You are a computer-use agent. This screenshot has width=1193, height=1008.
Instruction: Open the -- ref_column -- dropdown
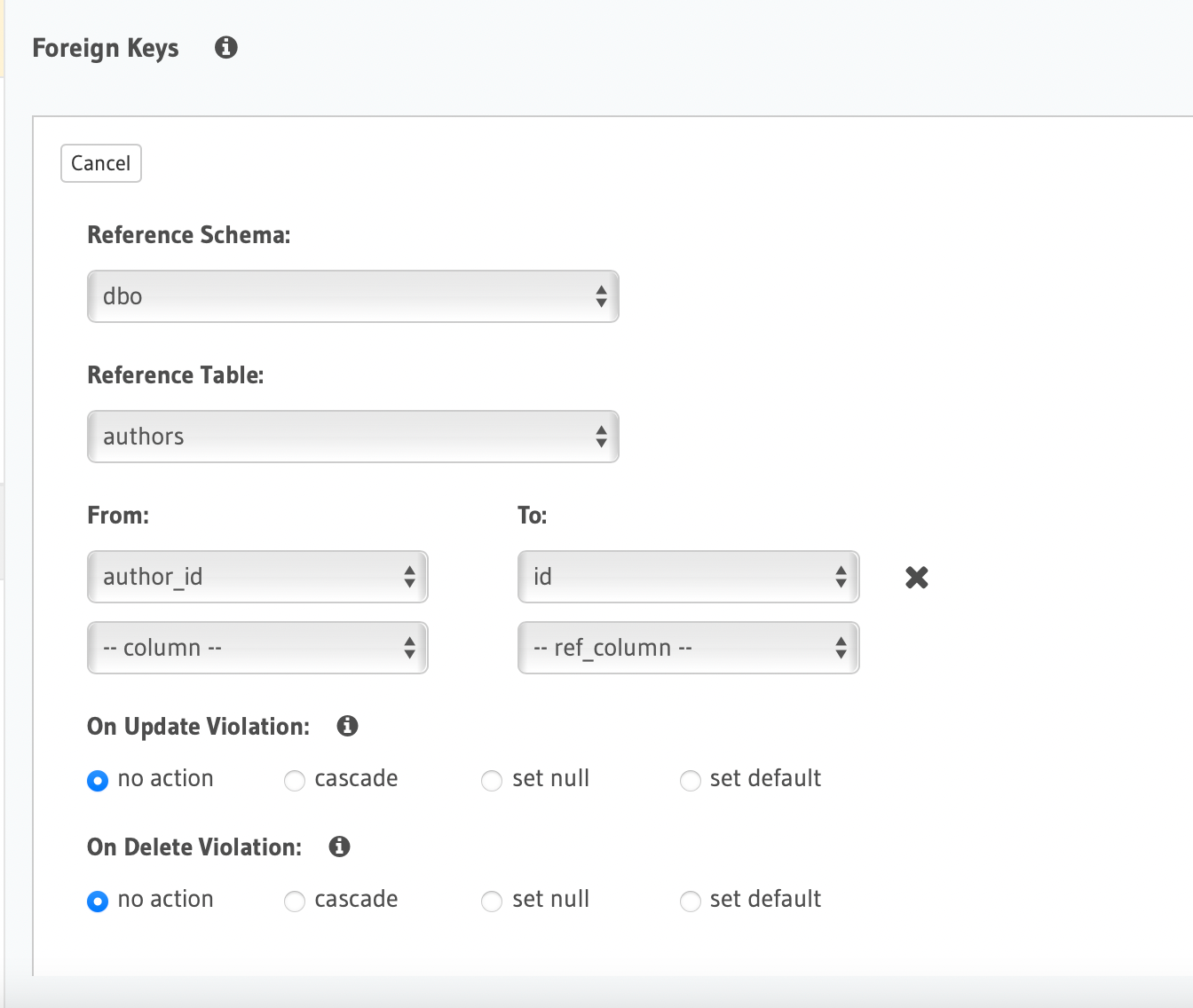[x=688, y=648]
